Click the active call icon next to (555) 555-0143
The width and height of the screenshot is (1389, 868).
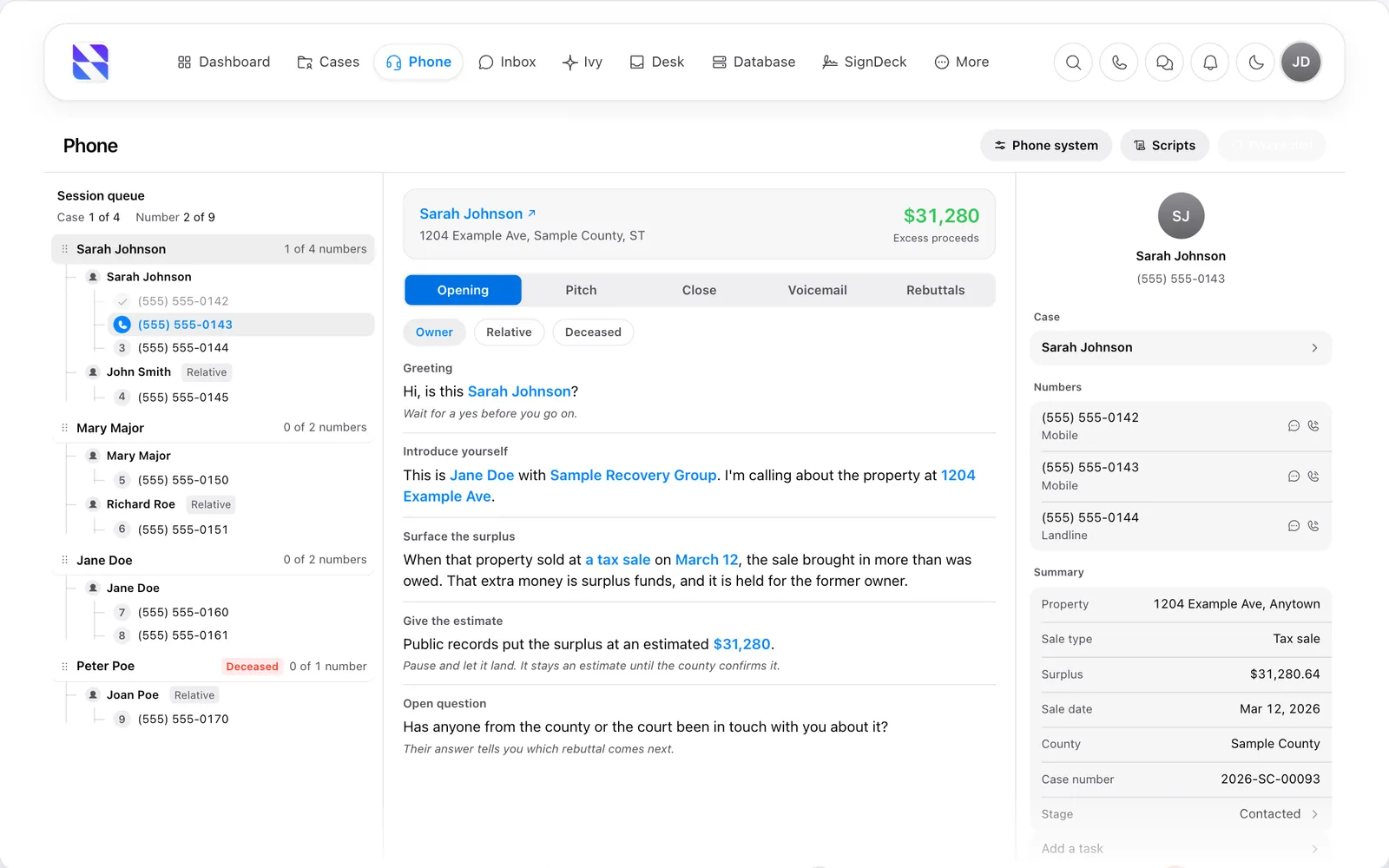pyautogui.click(x=122, y=325)
